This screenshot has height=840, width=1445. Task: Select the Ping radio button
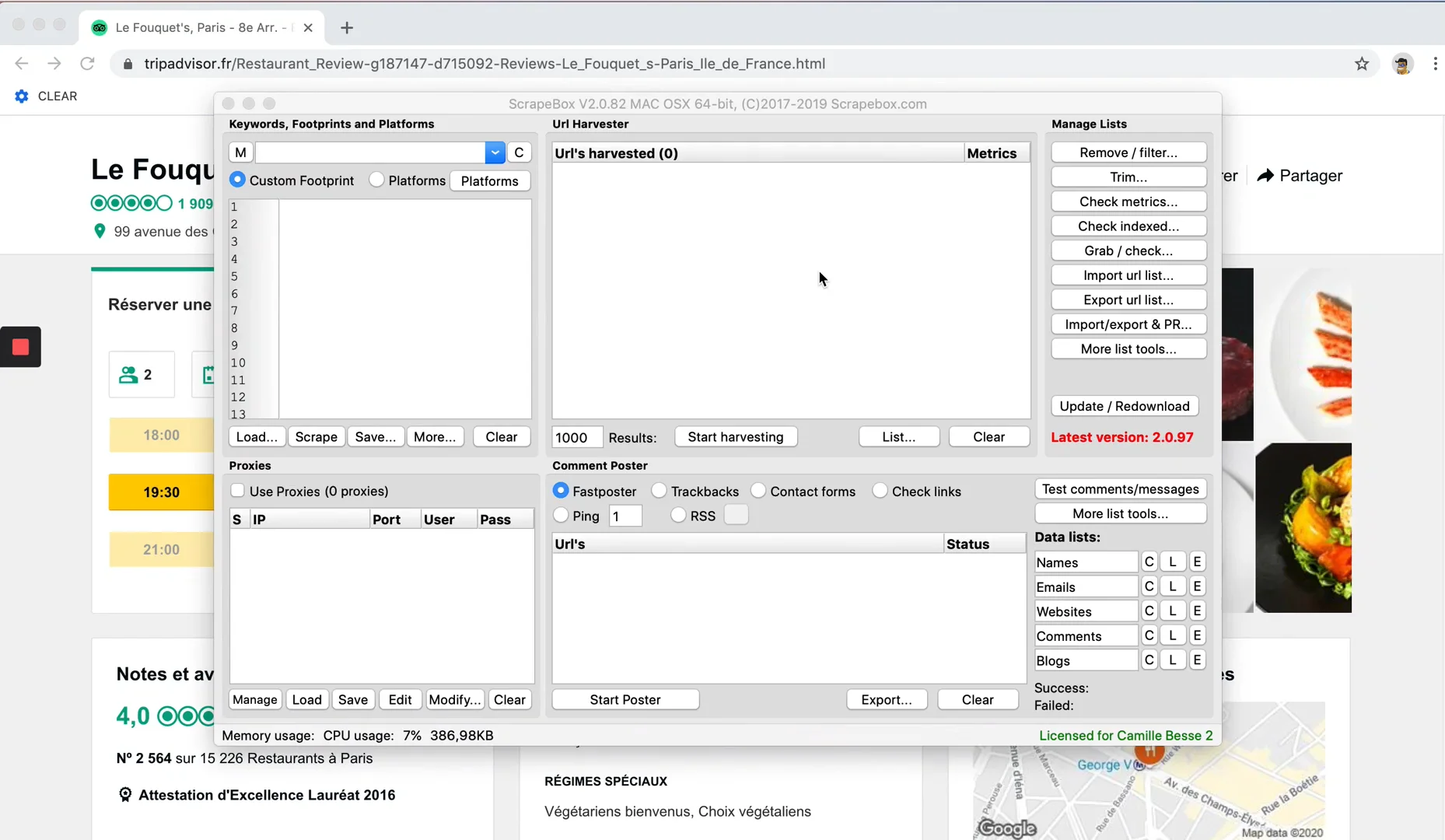[x=561, y=515]
